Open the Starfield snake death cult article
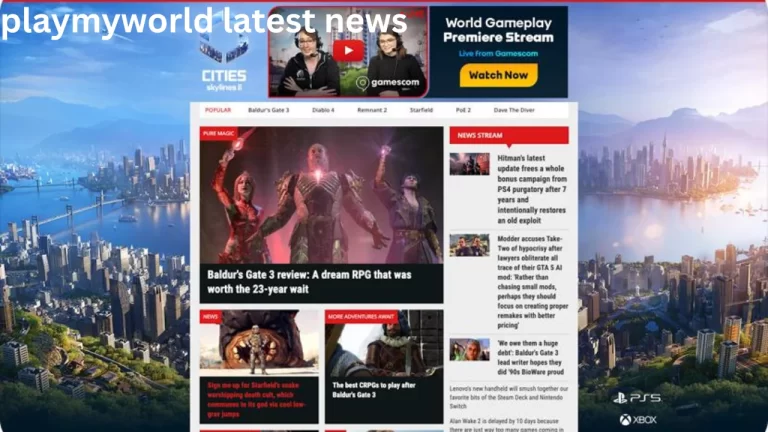The height and width of the screenshot is (432, 768). tap(257, 400)
